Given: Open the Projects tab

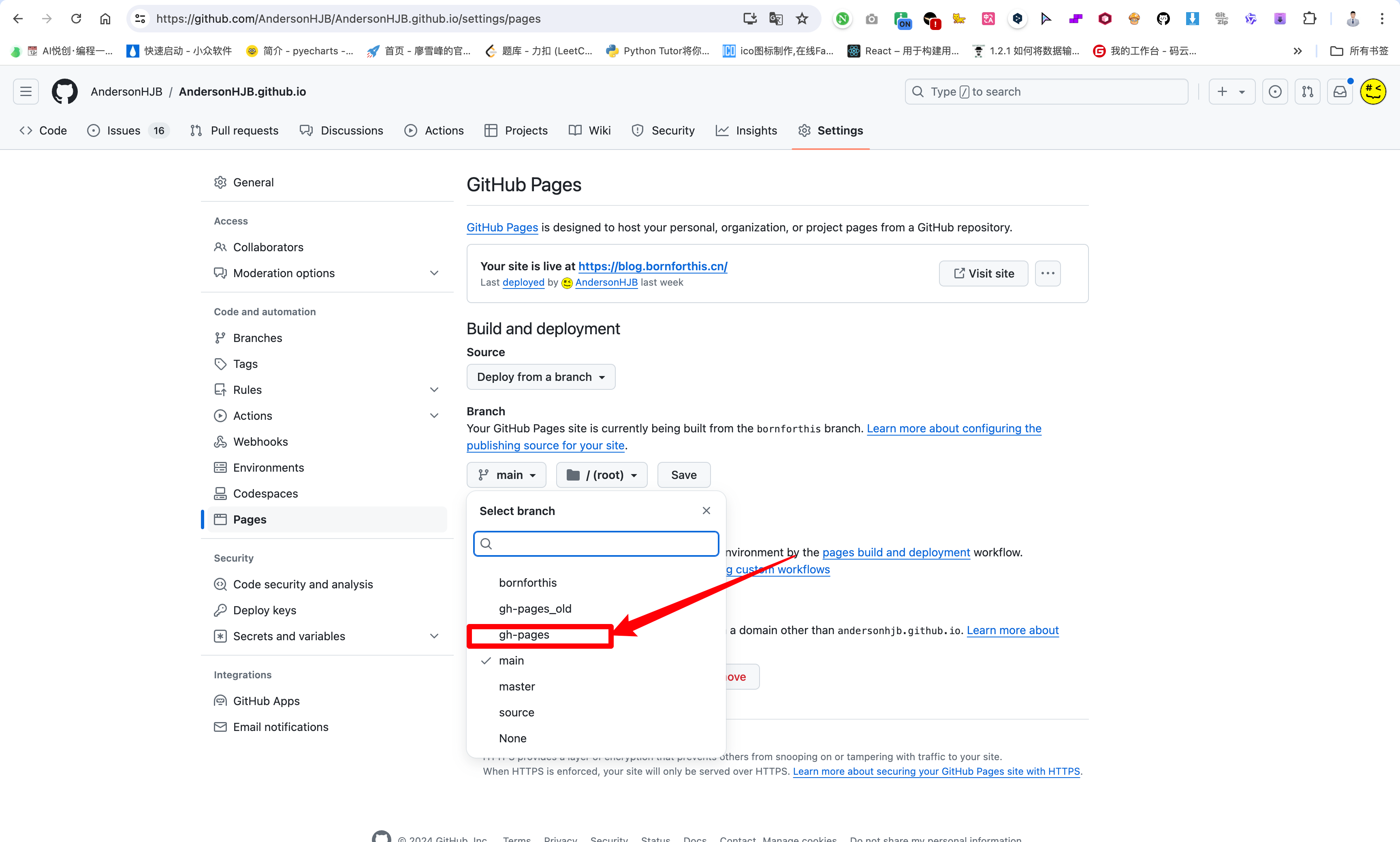Looking at the screenshot, I should 516,130.
